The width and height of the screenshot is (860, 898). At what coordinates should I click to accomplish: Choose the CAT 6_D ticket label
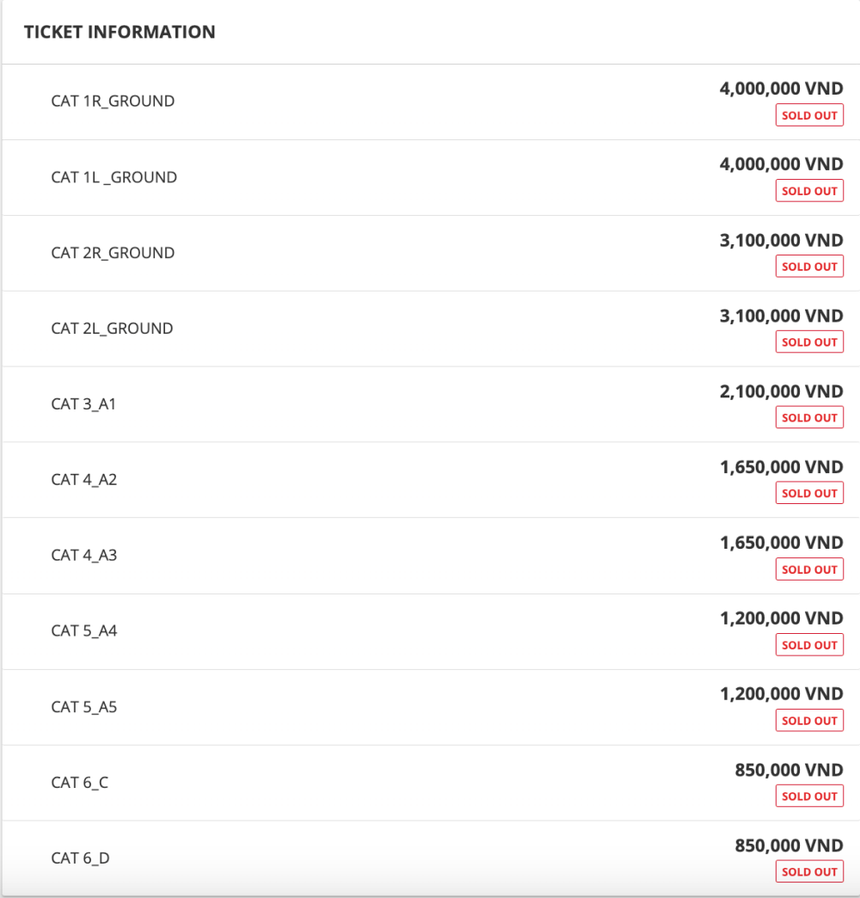click(x=80, y=858)
